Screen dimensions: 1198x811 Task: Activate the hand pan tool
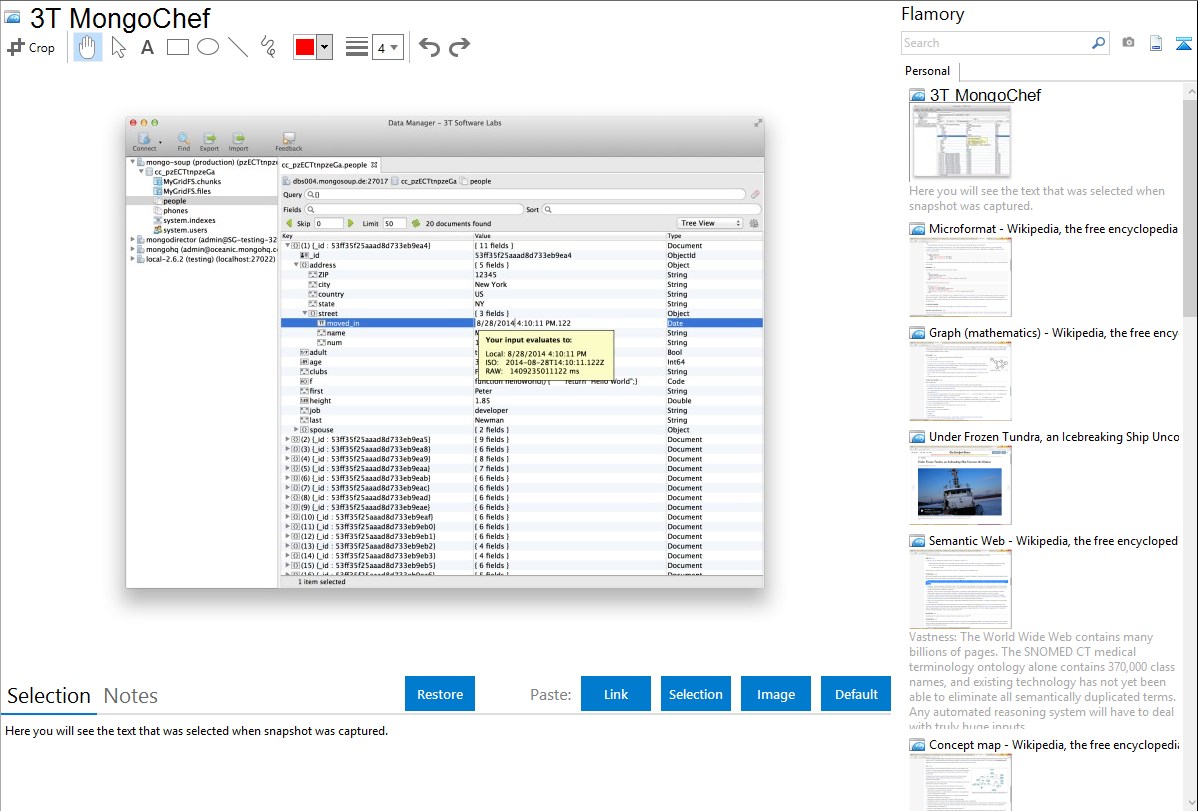(x=88, y=47)
